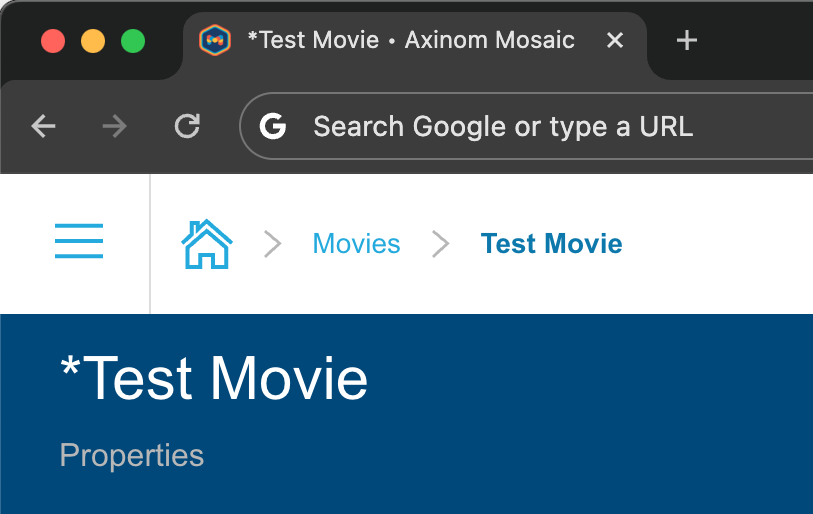Click the chevron between Movies and Test Movie
Screen dimensions: 813x514
pos(440,244)
